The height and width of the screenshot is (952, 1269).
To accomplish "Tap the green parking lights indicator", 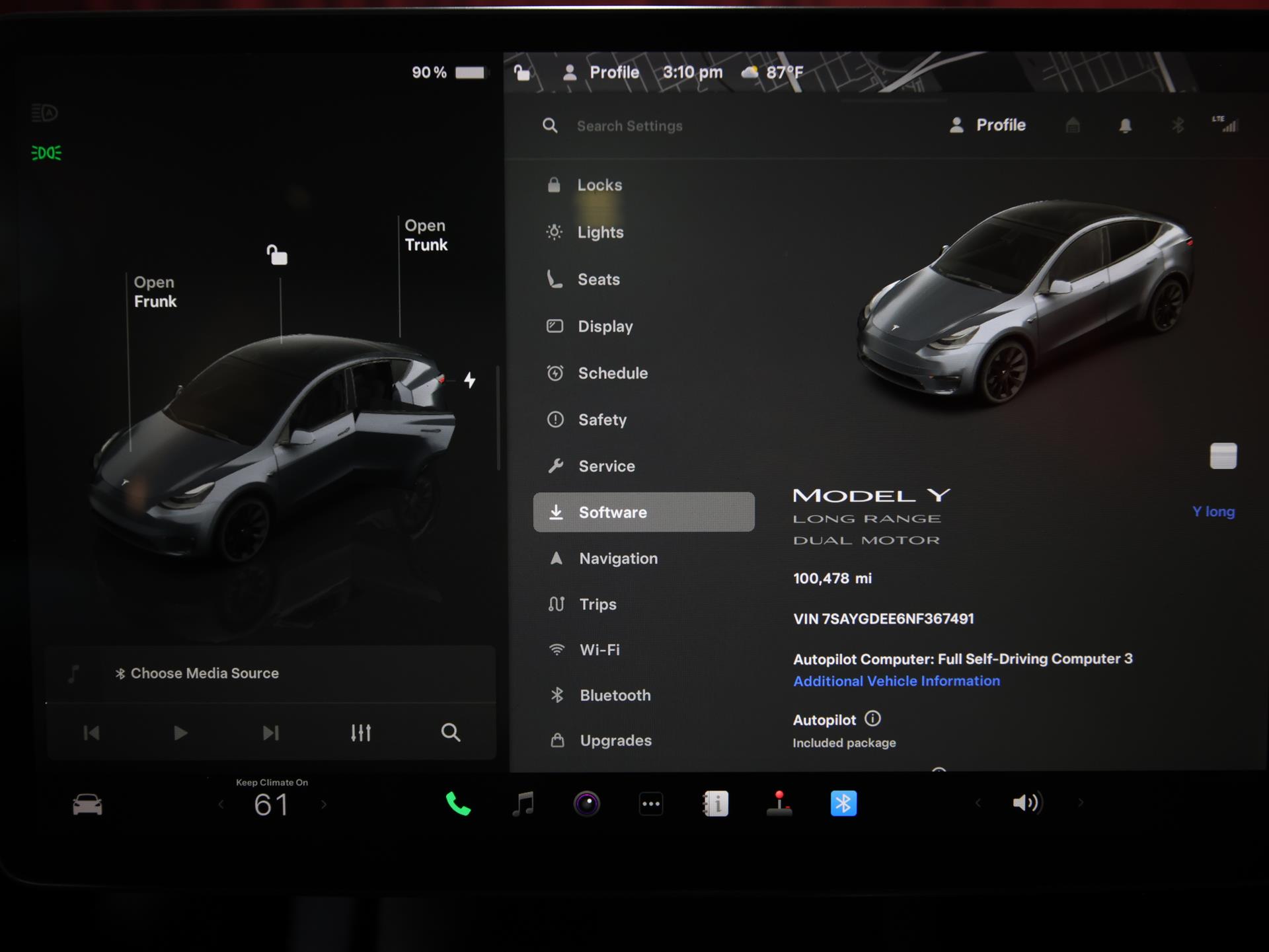I will pos(46,153).
